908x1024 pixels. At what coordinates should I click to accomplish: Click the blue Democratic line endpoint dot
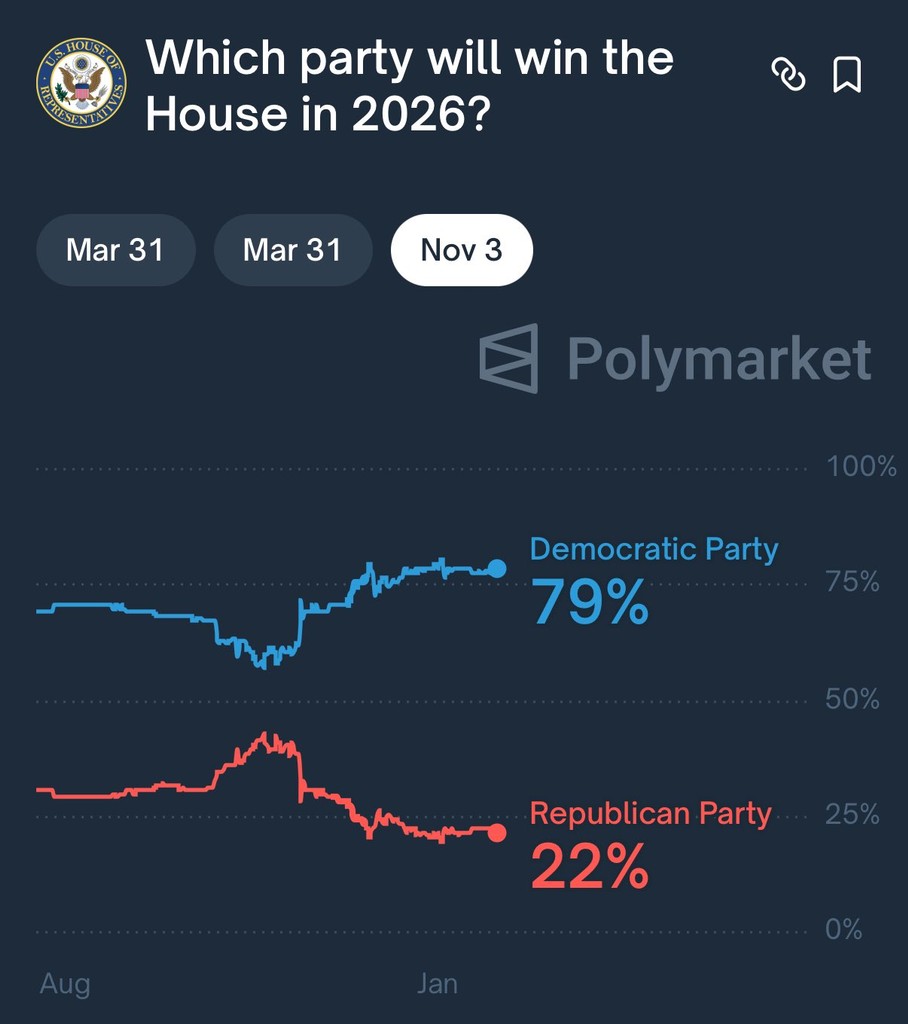[x=497, y=569]
